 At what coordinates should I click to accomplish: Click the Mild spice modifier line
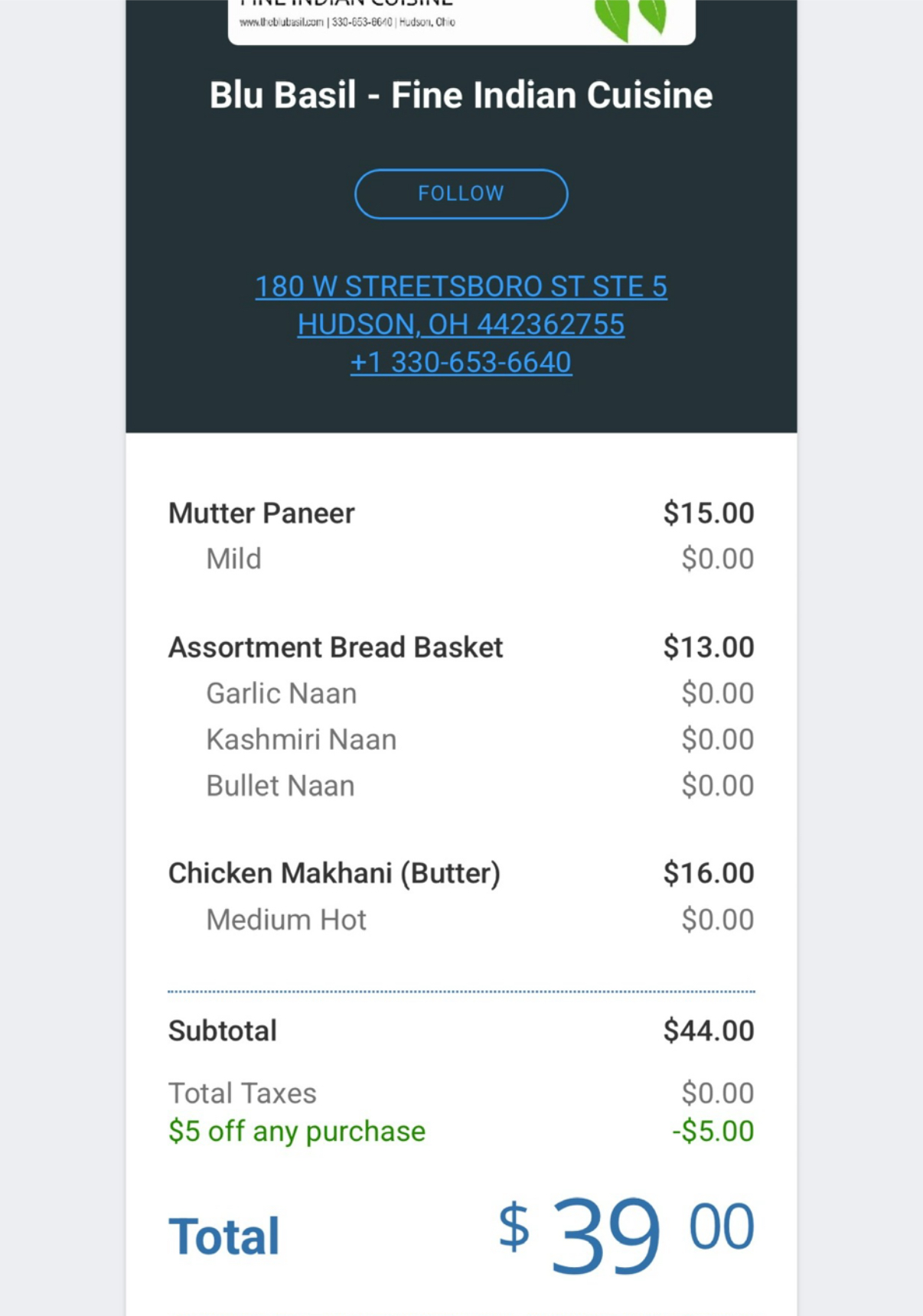(234, 559)
